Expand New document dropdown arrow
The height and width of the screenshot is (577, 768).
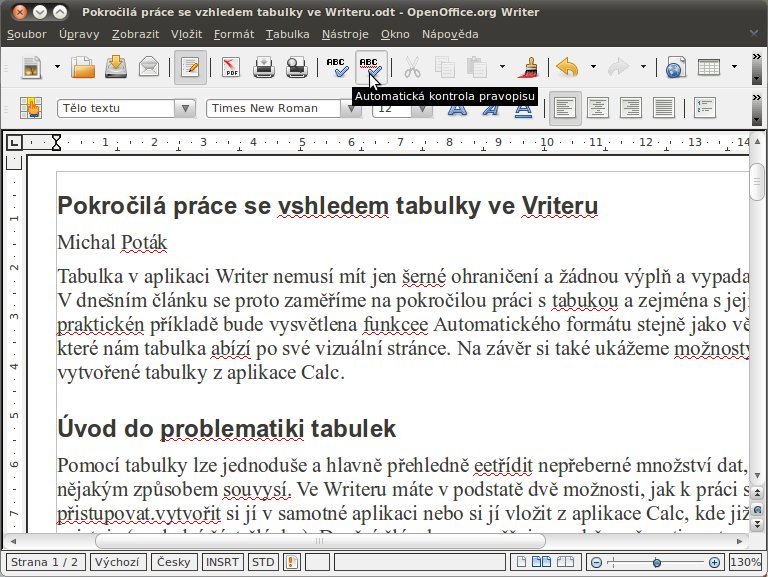pyautogui.click(x=57, y=67)
